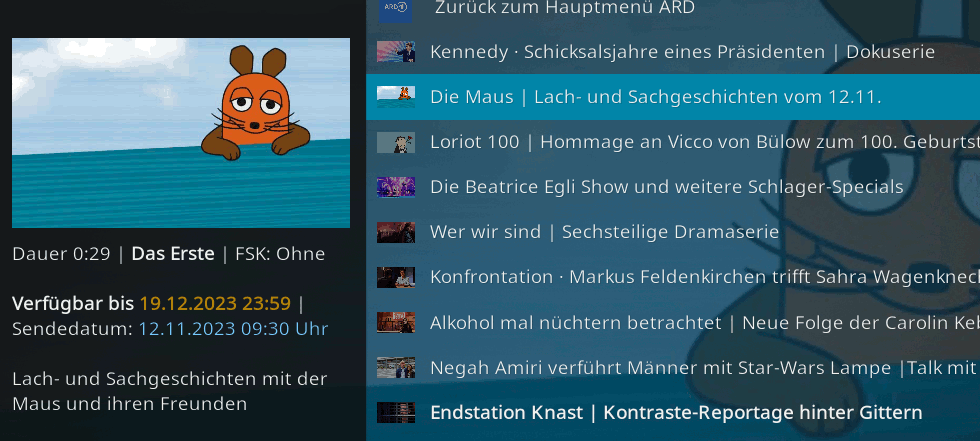Click the 'Wer wir sind' thumbnail
The image size is (980, 441).
396,232
